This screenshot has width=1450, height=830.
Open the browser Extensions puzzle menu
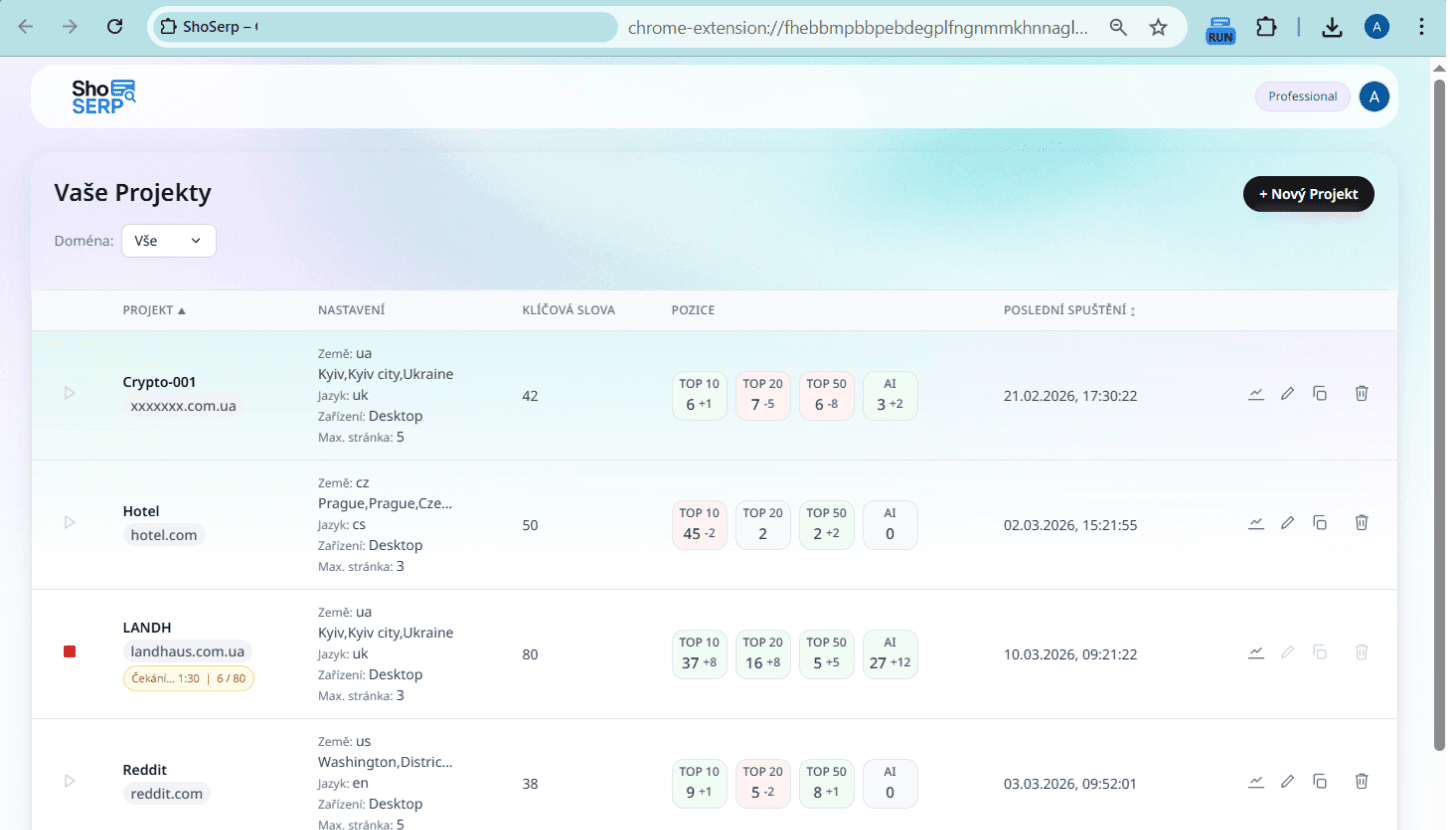(1266, 27)
